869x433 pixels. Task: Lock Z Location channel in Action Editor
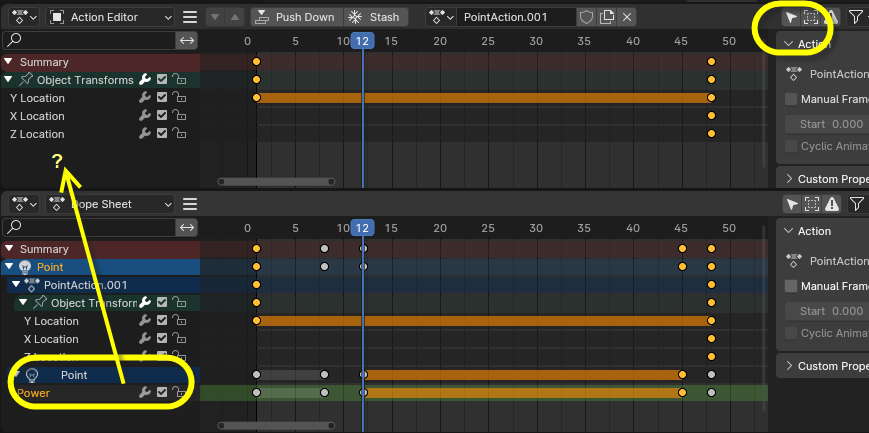[178, 134]
